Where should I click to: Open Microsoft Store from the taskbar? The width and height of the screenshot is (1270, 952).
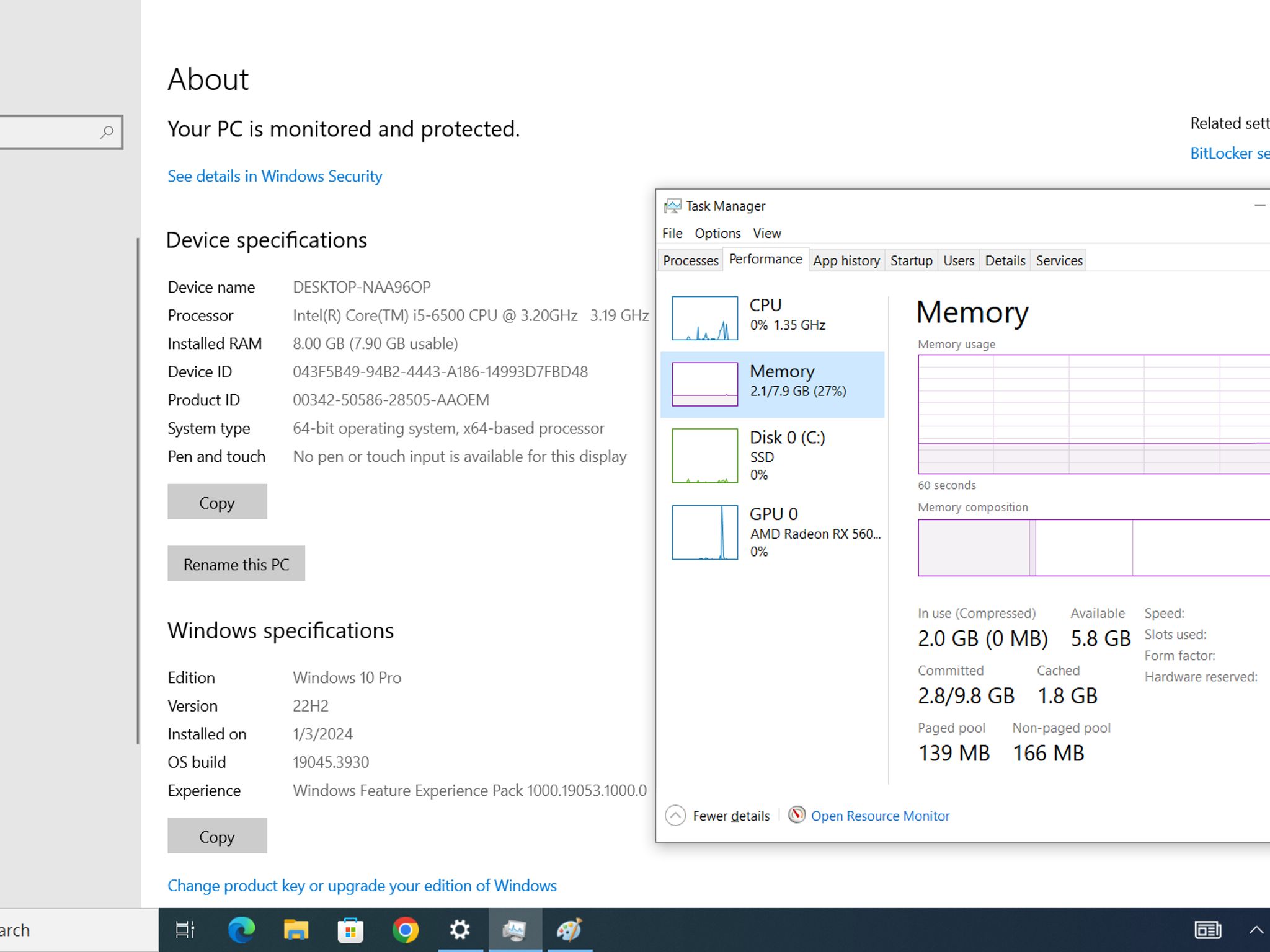(350, 930)
